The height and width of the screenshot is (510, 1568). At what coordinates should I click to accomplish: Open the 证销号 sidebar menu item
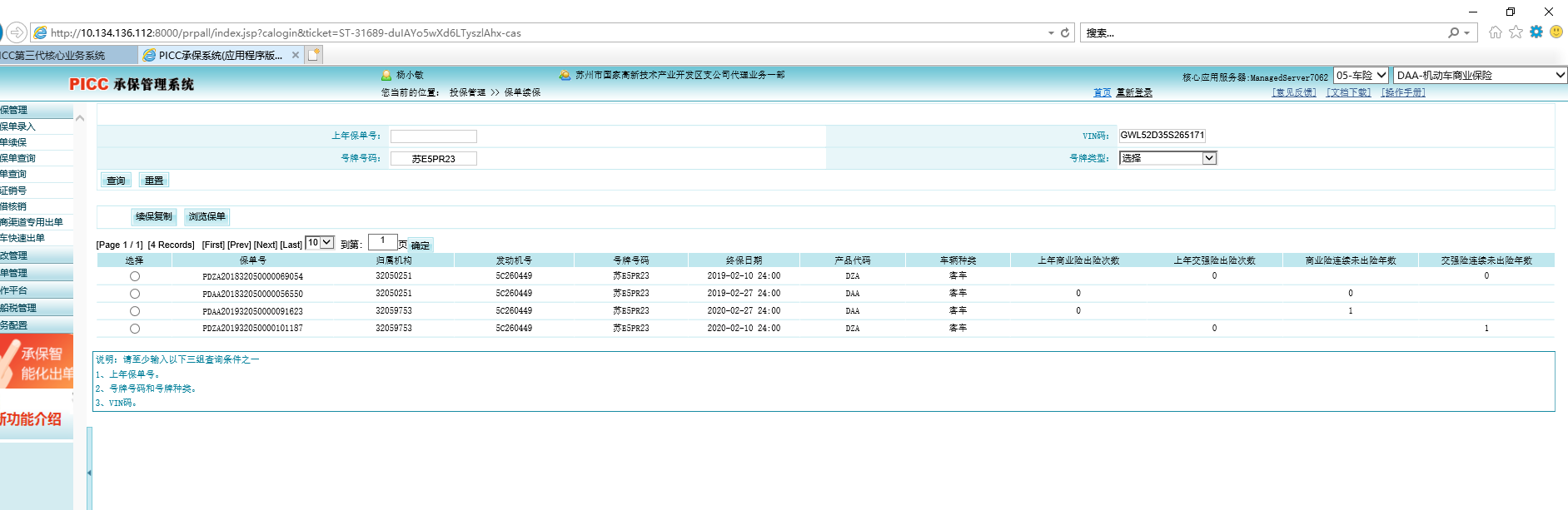coord(13,191)
